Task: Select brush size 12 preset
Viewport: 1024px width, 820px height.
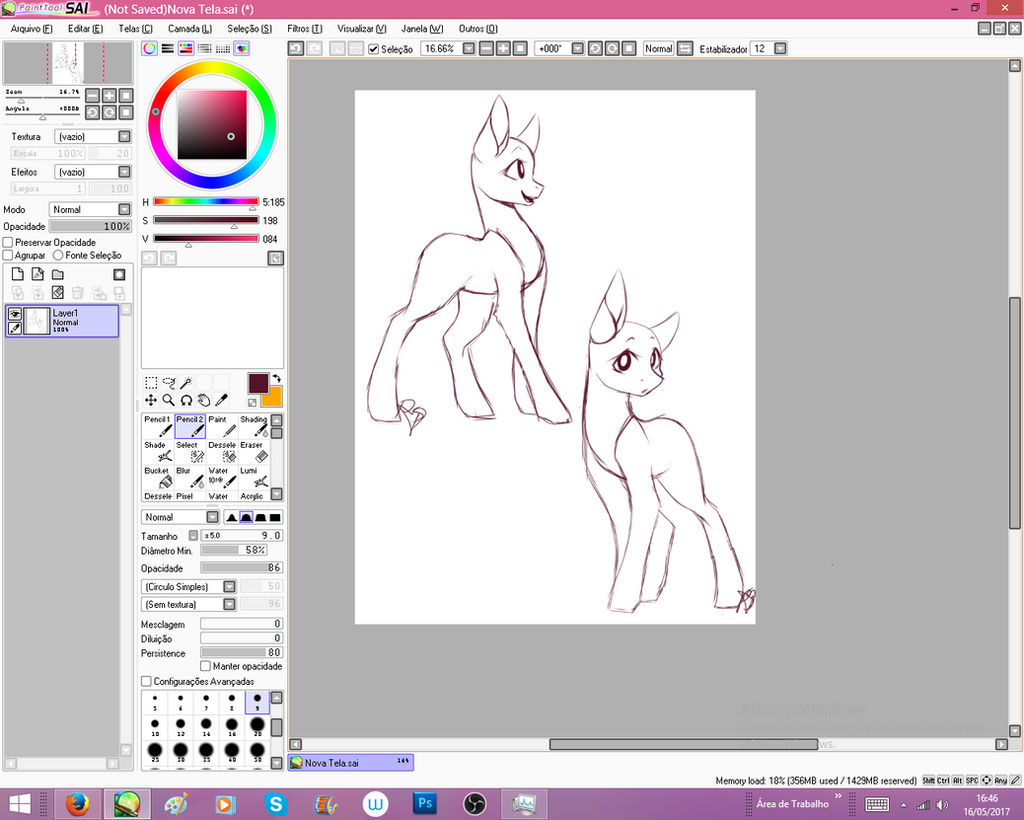Action: [181, 725]
